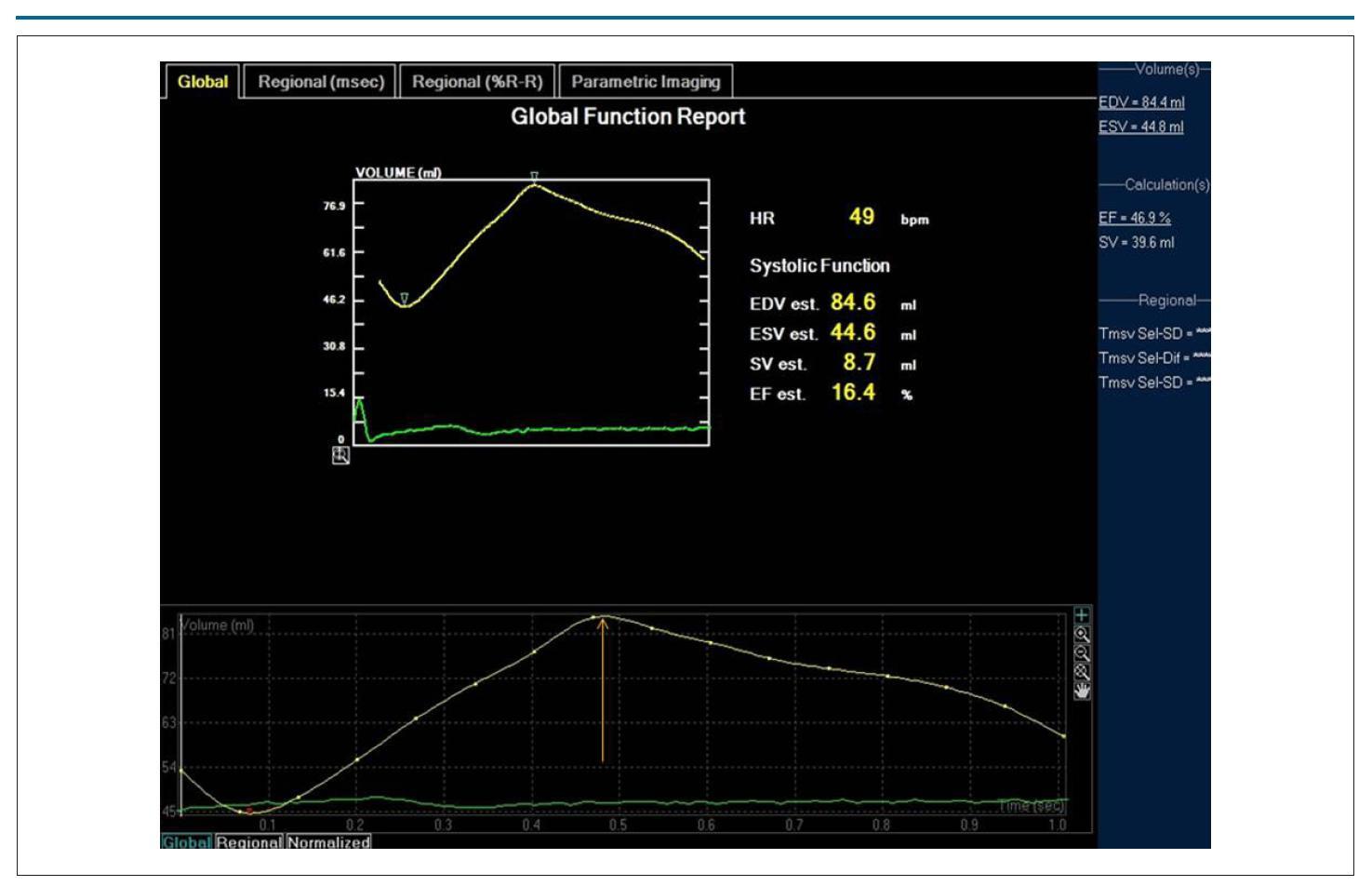
Task: Click the end-systolic triangle marker on the volume graph
Action: 405,298
